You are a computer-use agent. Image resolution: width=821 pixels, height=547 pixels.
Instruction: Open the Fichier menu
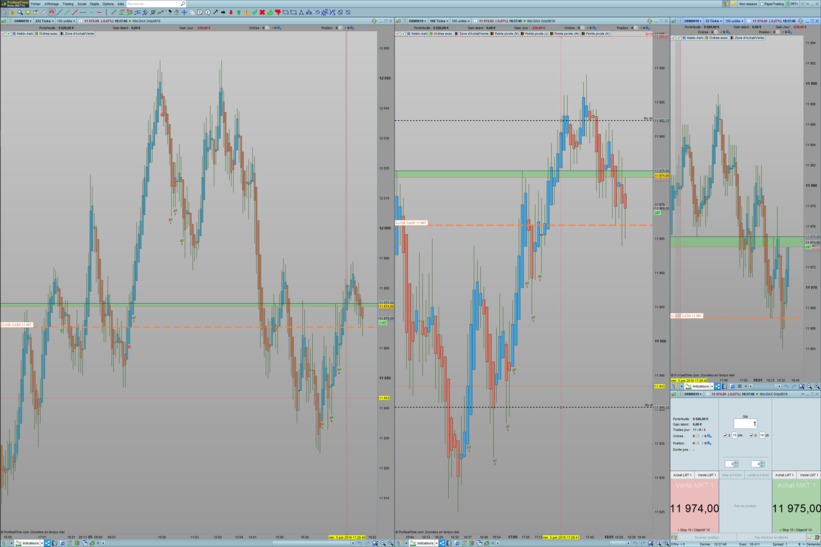35,4
